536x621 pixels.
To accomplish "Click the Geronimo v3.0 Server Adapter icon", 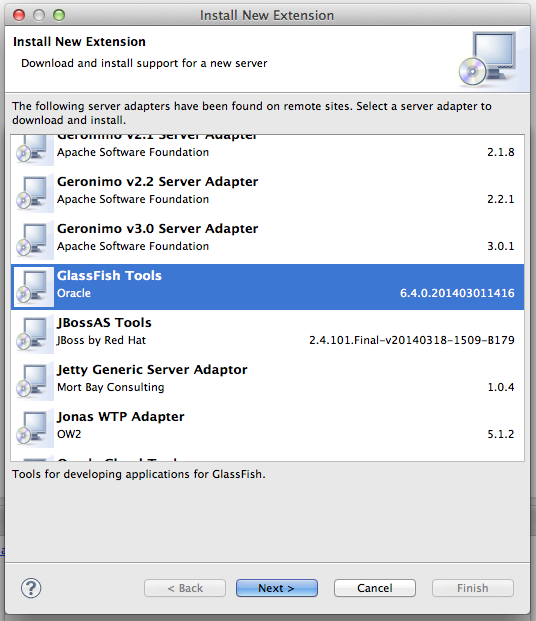I will tap(34, 240).
